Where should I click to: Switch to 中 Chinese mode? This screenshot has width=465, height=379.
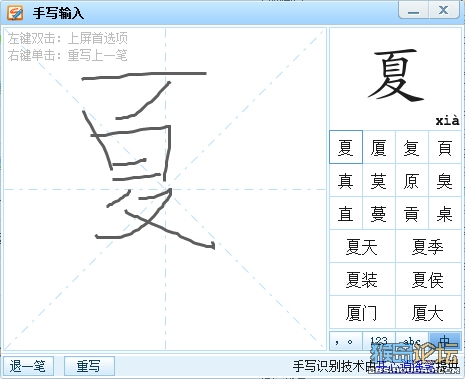[x=445, y=341]
